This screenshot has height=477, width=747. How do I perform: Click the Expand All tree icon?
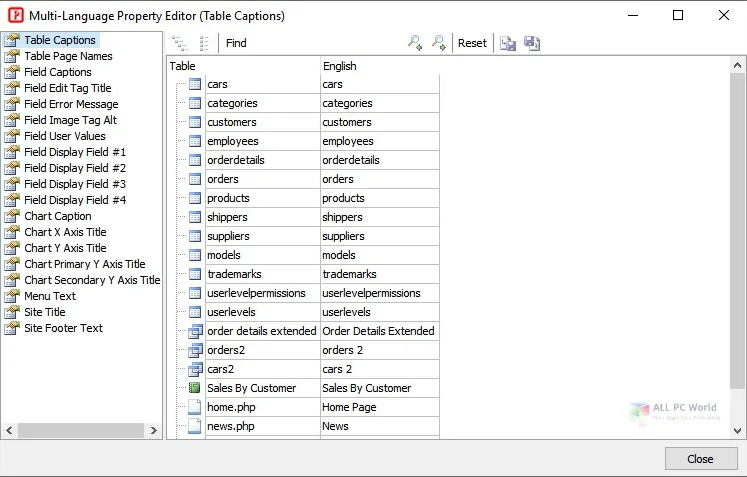point(180,43)
